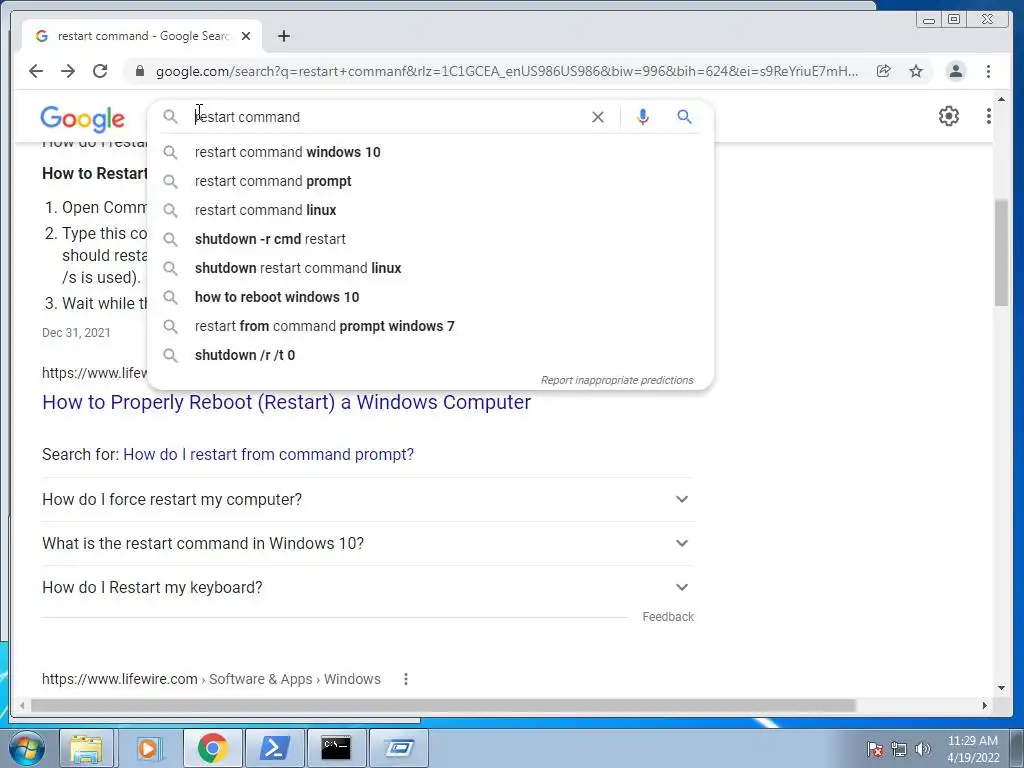1024x768 pixels.
Task: Switch to the 'restart command - Google Search' tab
Action: (142, 36)
